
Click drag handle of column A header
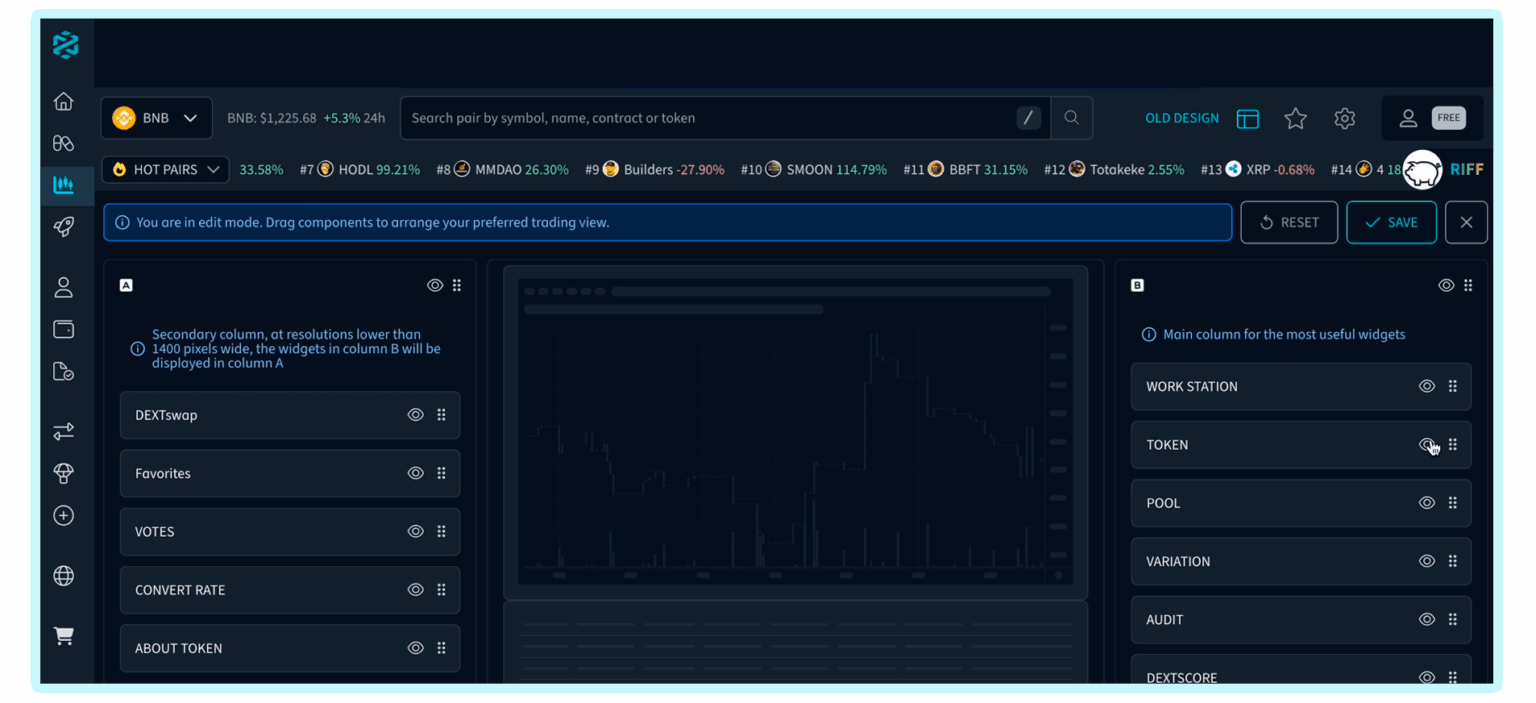click(x=457, y=285)
